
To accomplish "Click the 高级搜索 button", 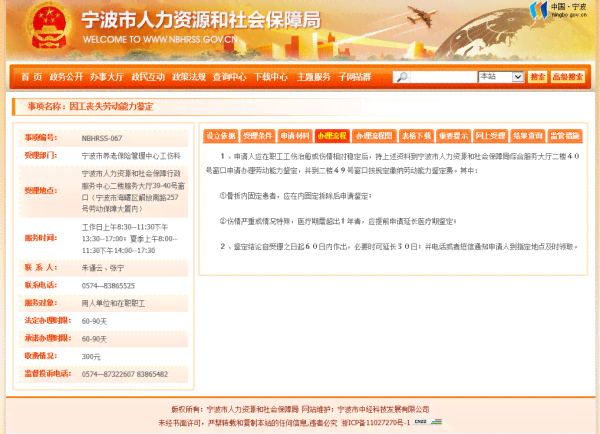I will 568,77.
